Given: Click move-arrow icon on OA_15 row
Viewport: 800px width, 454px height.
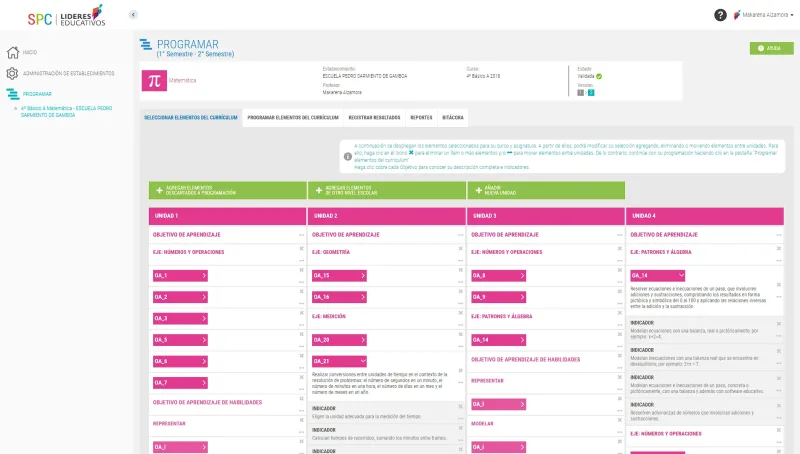Looking at the screenshot, I should [x=461, y=282].
